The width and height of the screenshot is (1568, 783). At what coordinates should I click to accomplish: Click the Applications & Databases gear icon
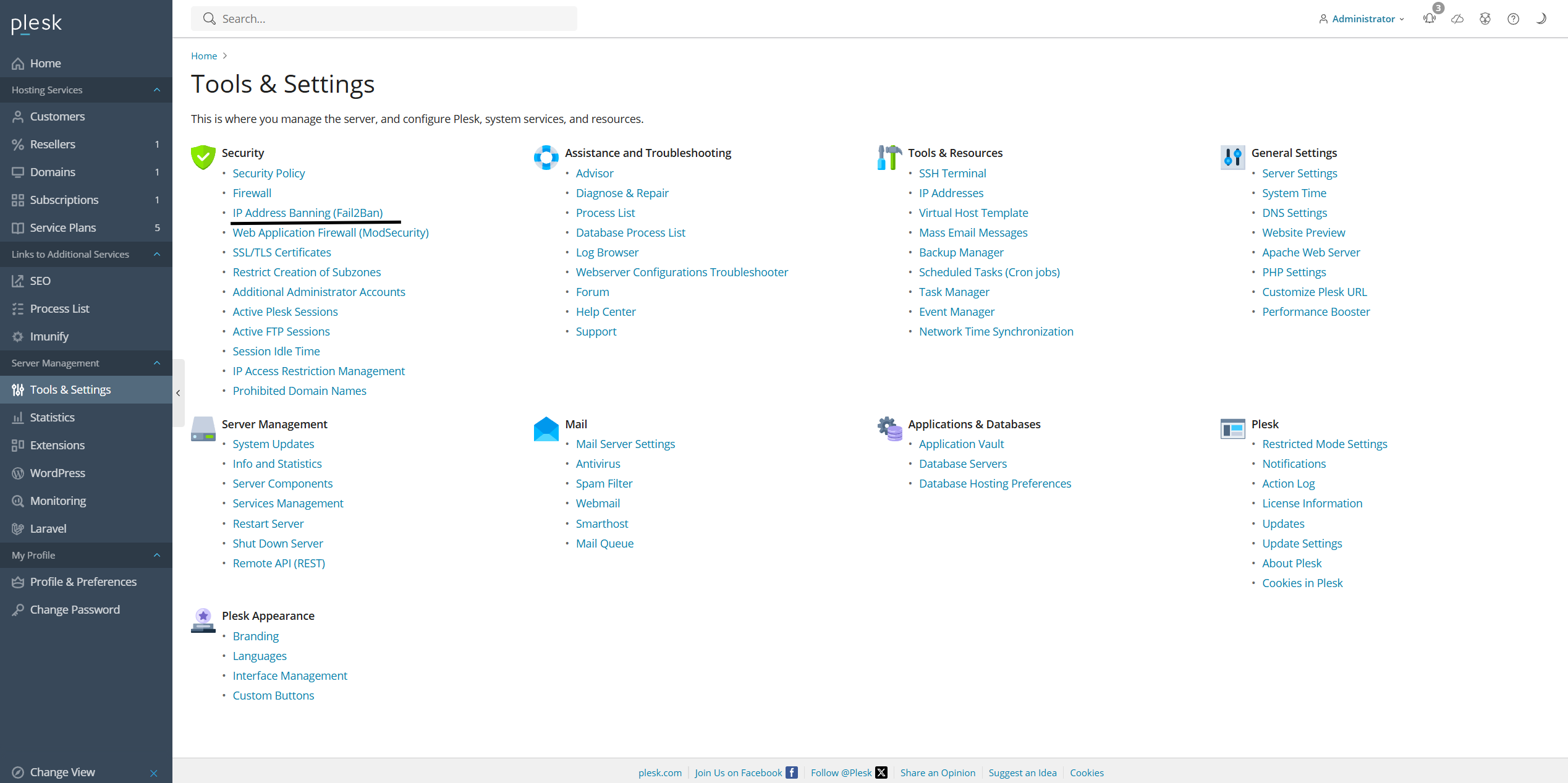889,428
